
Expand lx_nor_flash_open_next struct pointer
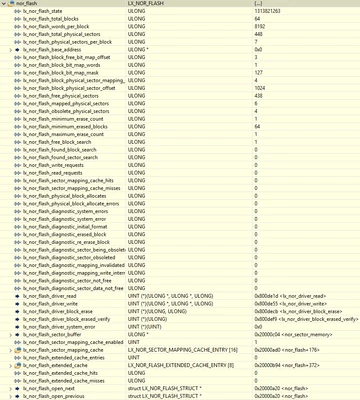(x=10, y=389)
